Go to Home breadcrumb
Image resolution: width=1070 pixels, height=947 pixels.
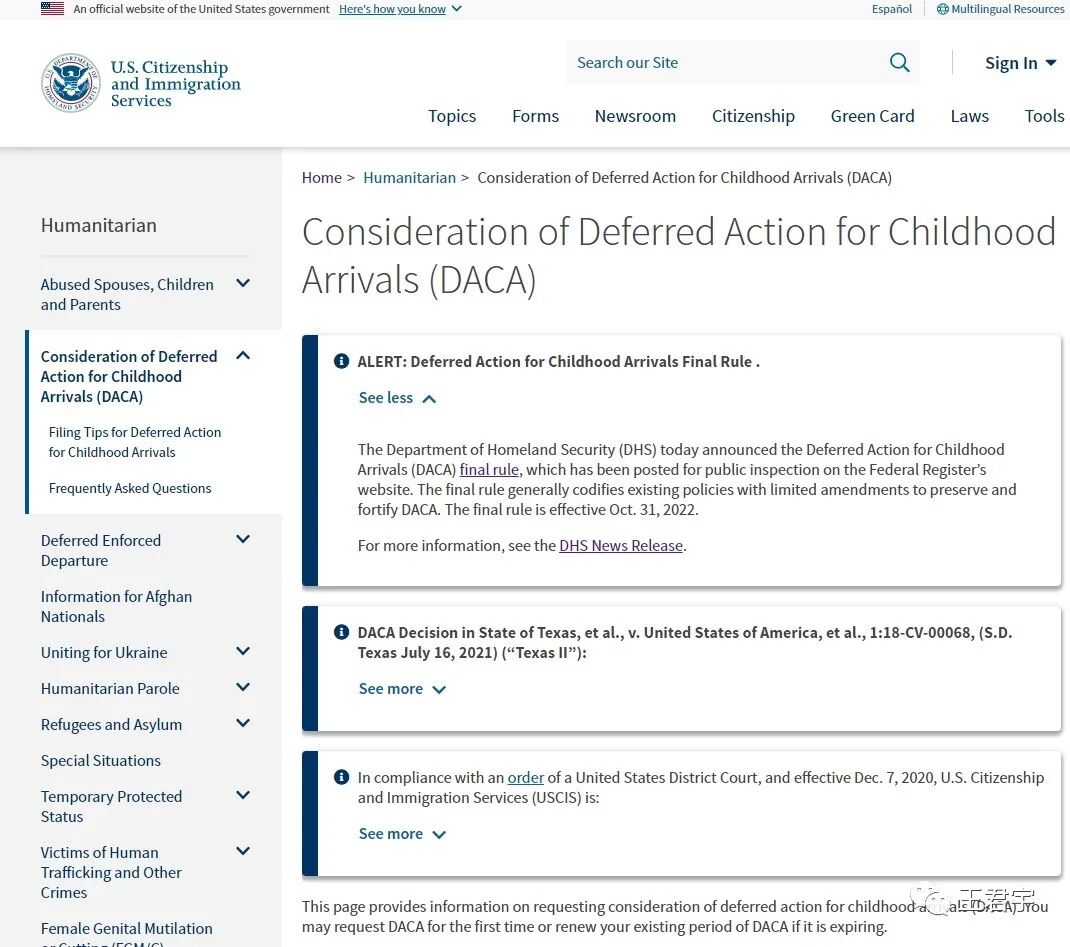[321, 177]
